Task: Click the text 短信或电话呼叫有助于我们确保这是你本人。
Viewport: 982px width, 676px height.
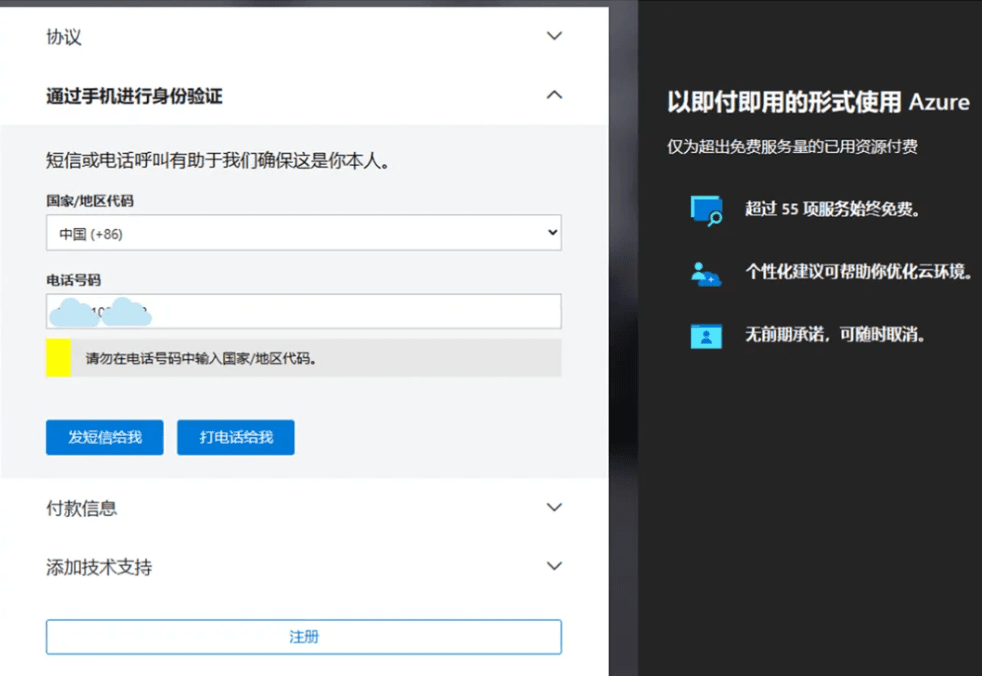Action: (218, 162)
